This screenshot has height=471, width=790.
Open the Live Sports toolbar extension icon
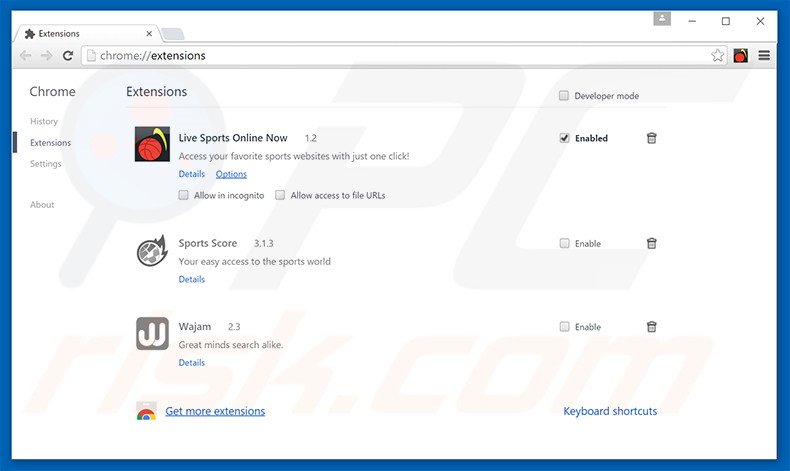coord(741,55)
